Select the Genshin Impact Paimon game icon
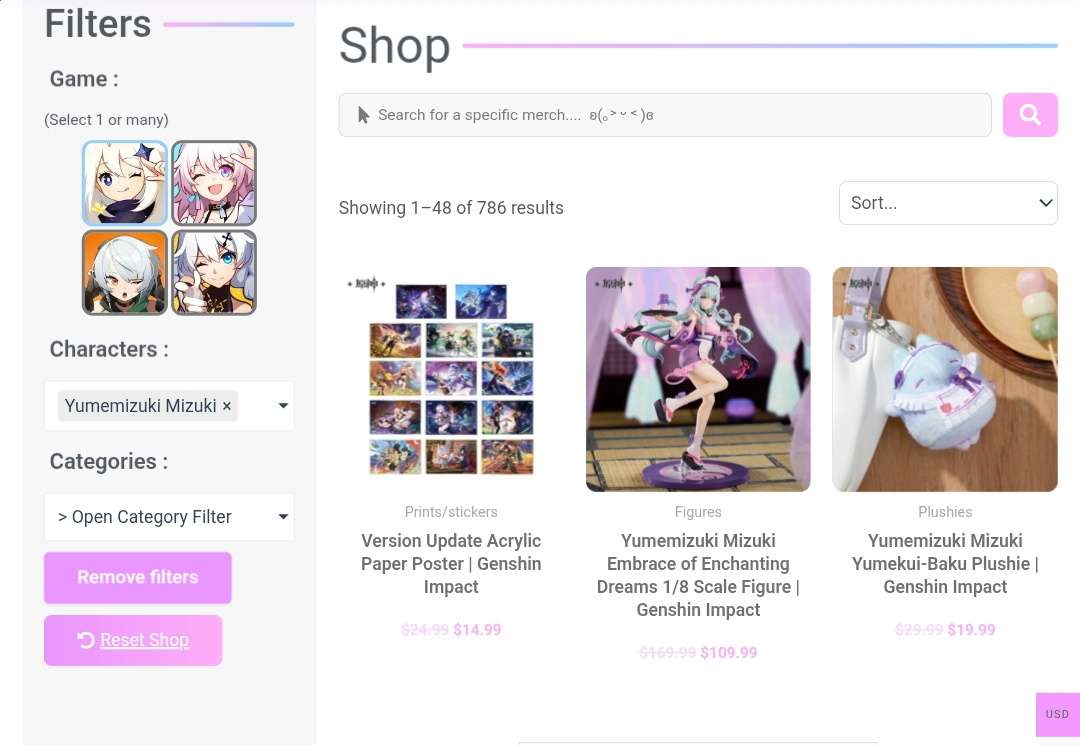 (125, 183)
